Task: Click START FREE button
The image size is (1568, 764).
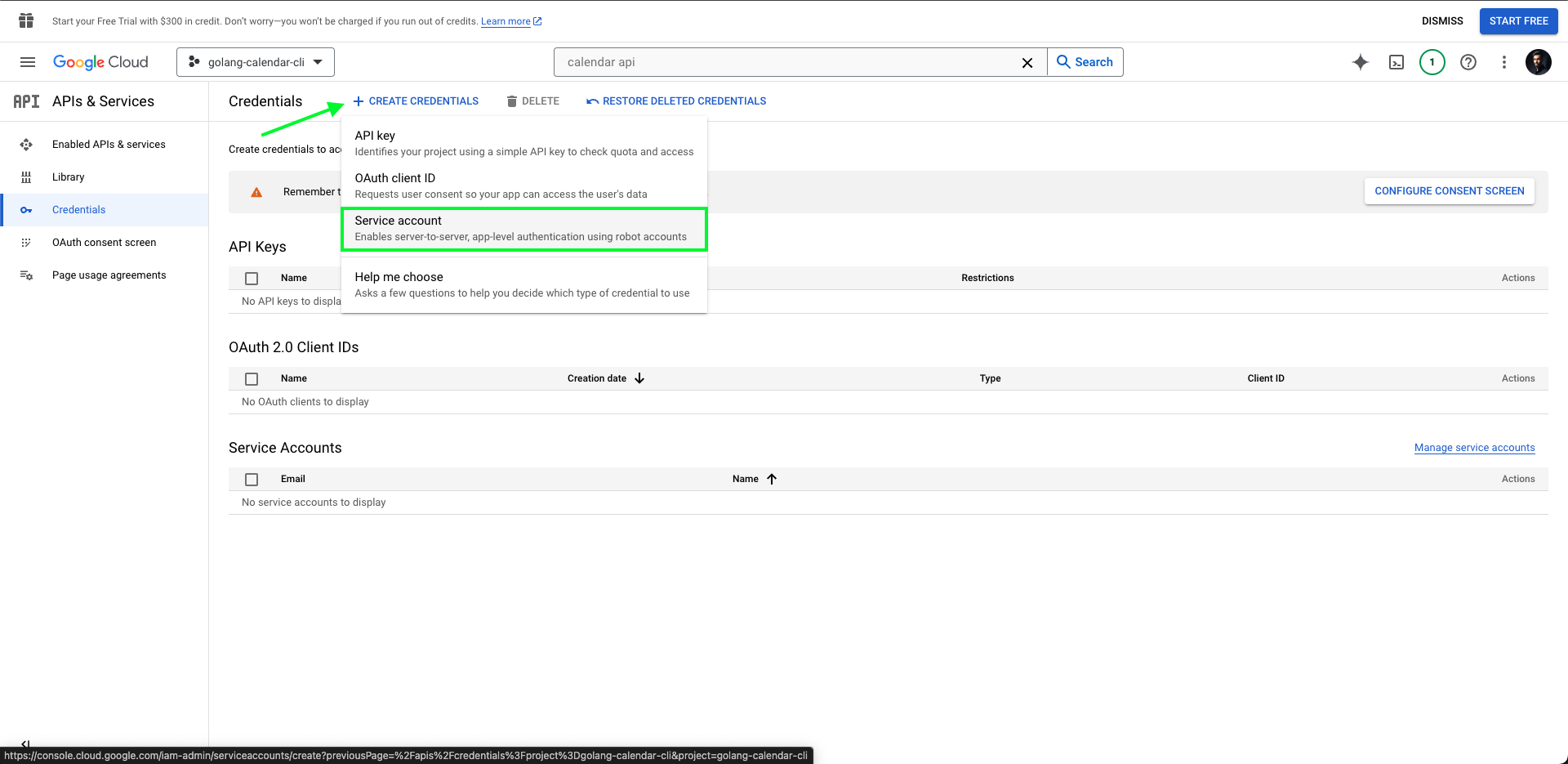Action: (x=1519, y=21)
